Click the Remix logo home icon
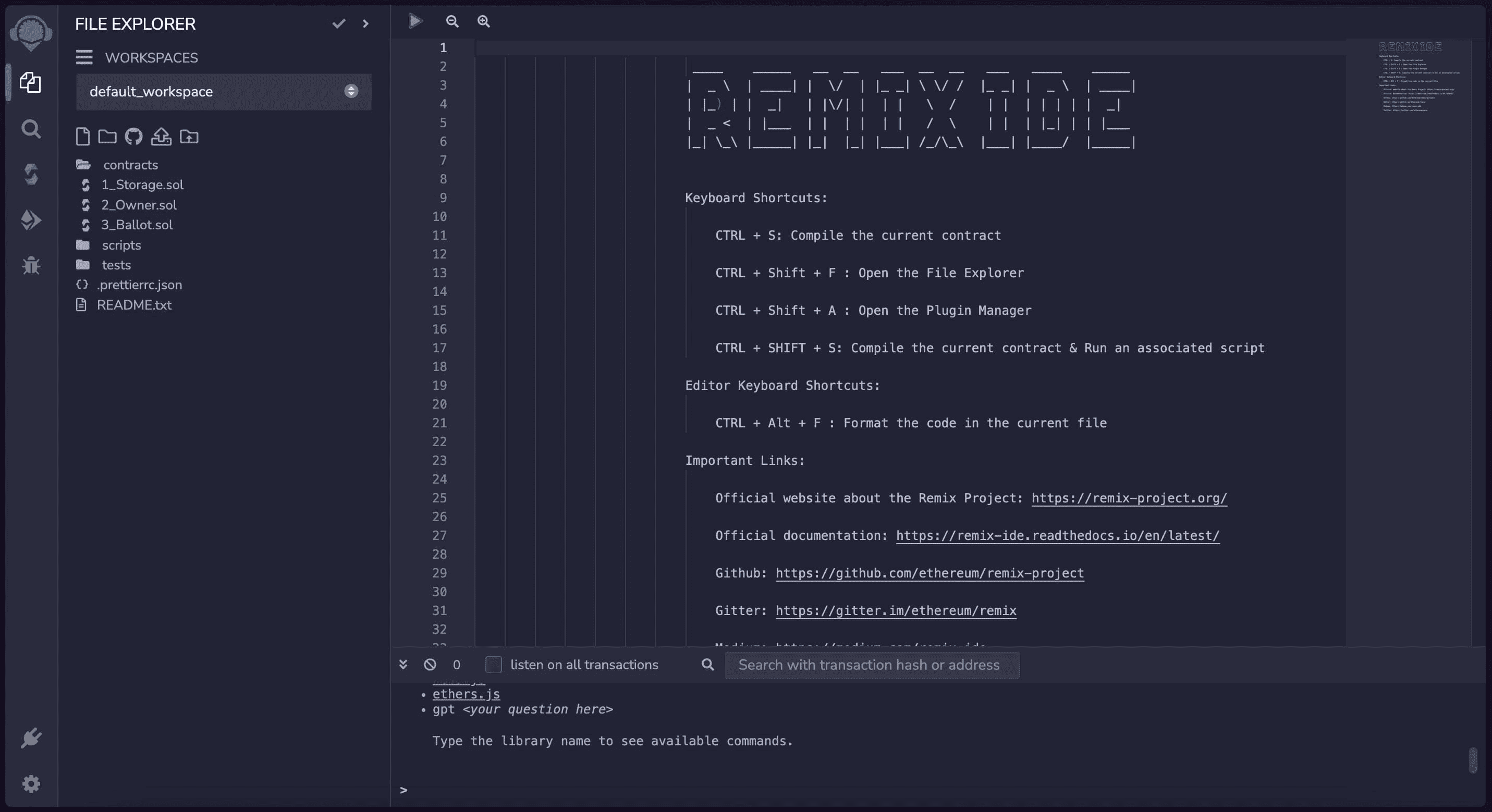This screenshot has height=812, width=1492. 31,32
